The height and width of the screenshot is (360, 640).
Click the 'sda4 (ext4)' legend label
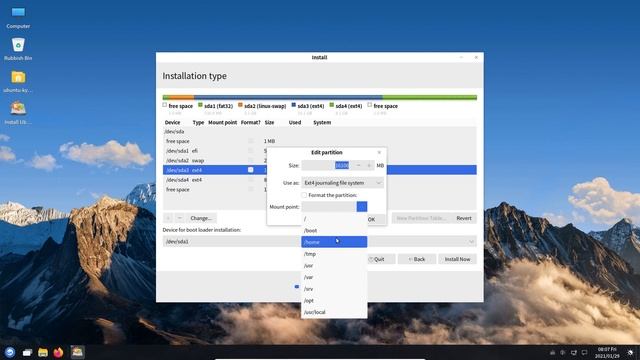[349, 106]
